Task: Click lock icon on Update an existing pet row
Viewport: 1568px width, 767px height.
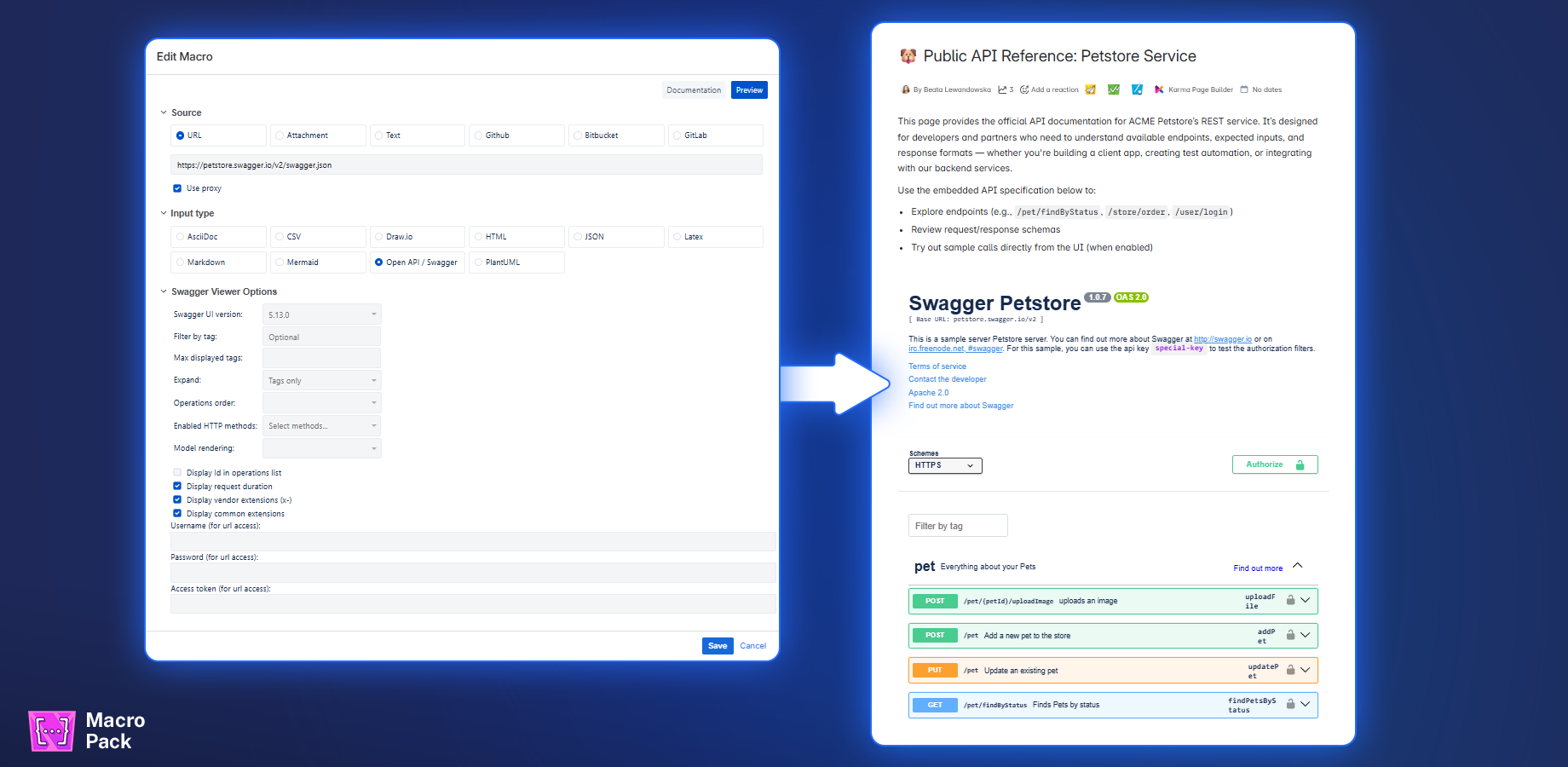Action: 1290,670
